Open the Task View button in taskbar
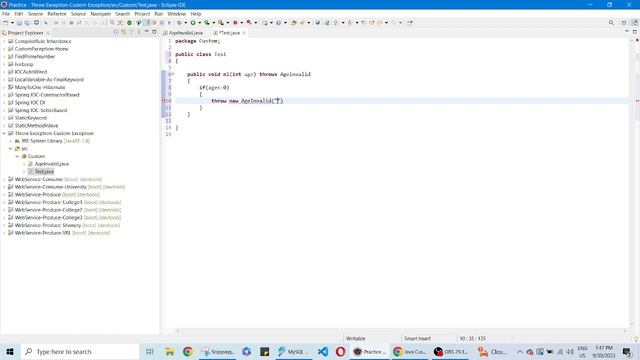The height and width of the screenshot is (360, 640). click(150, 351)
